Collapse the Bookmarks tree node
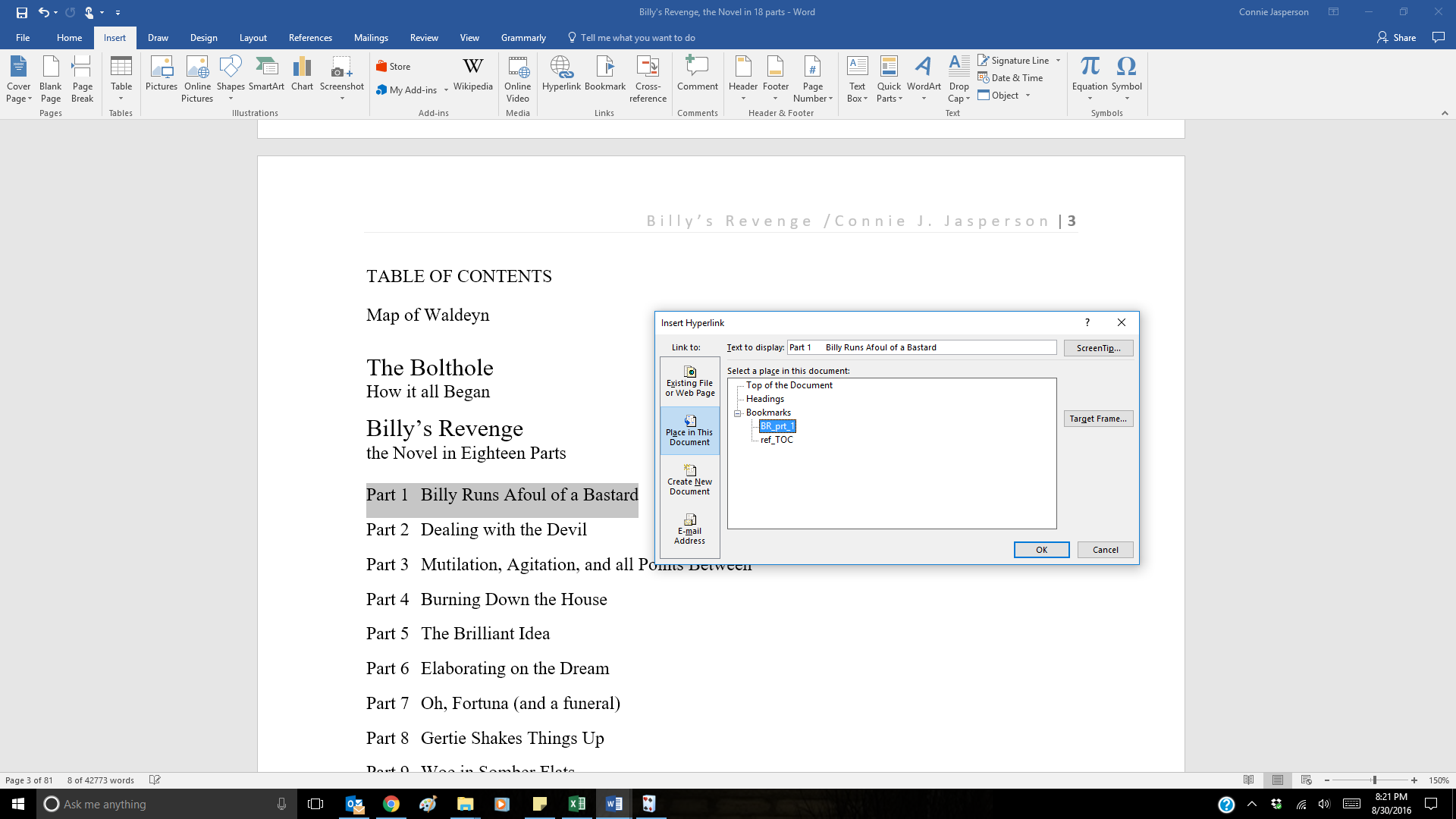 click(737, 413)
